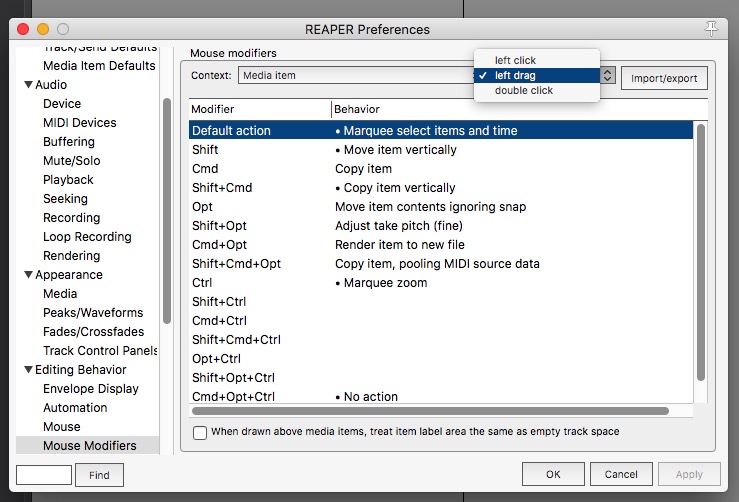The height and width of the screenshot is (502, 739).
Task: Select the Cmd+Ctrl modifier row
Action: (x=441, y=321)
